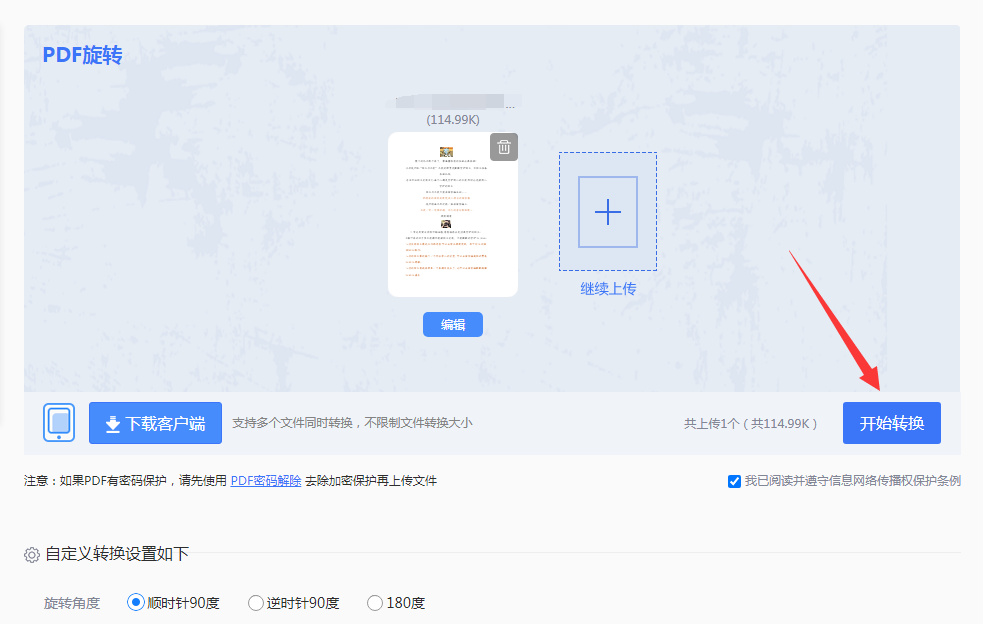Start conversion with the 开始转换 button
The image size is (983, 624).
point(891,422)
